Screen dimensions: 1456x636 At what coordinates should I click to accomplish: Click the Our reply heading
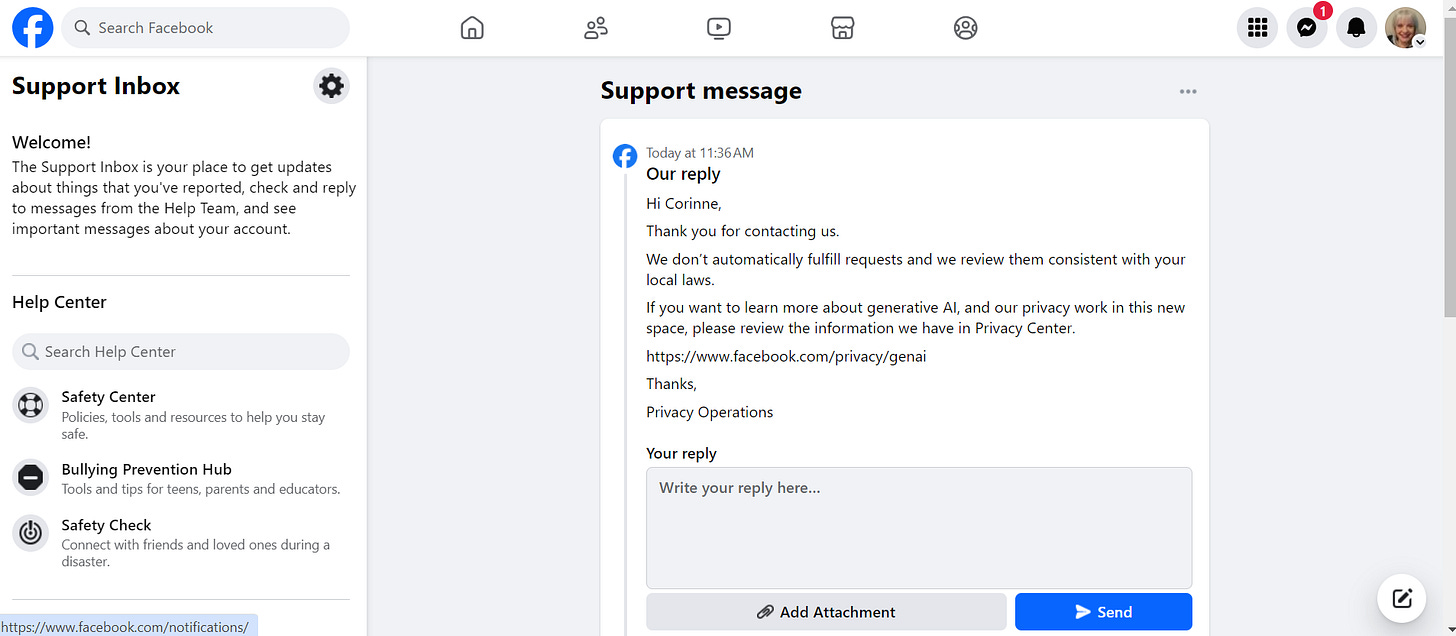683,174
